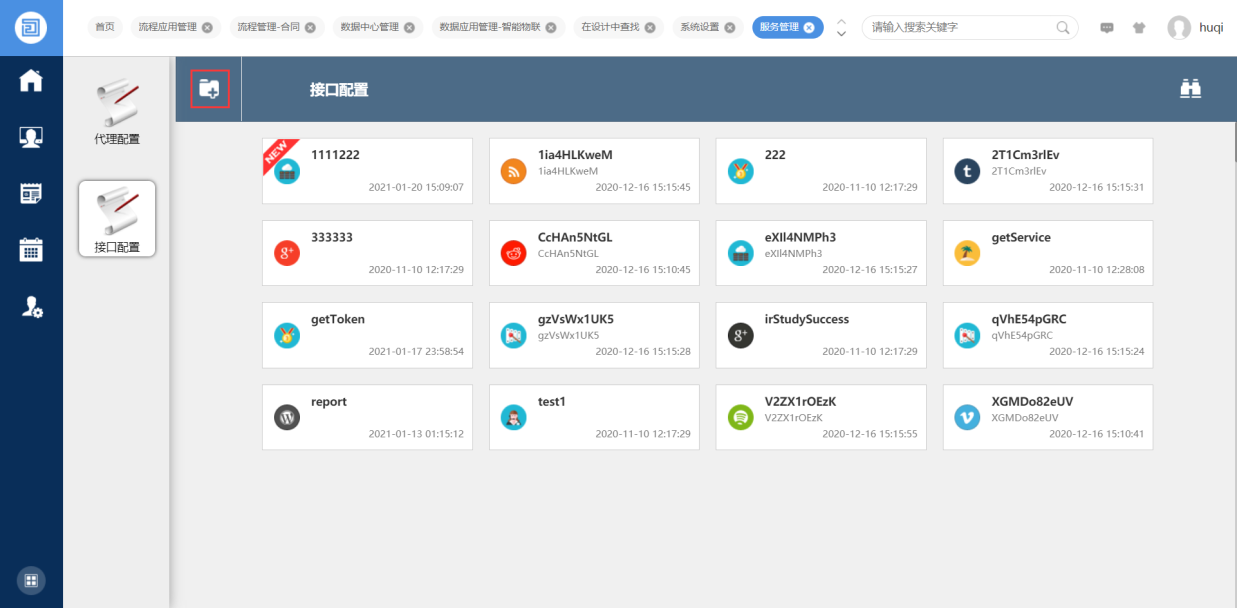The image size is (1237, 608).
Task: Expand tab list up arrow
Action: pyautogui.click(x=841, y=21)
